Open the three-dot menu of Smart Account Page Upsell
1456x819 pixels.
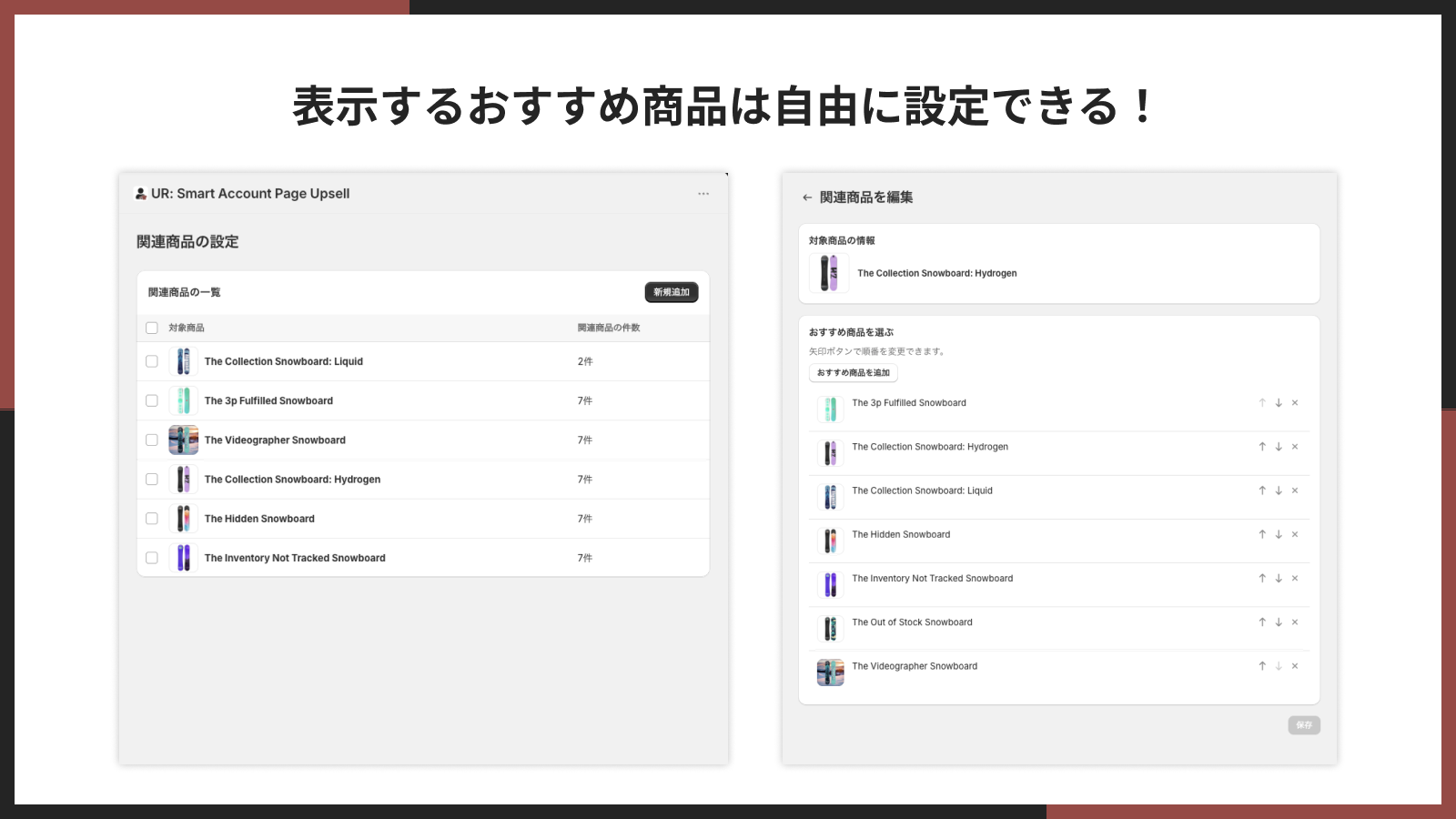point(703,194)
